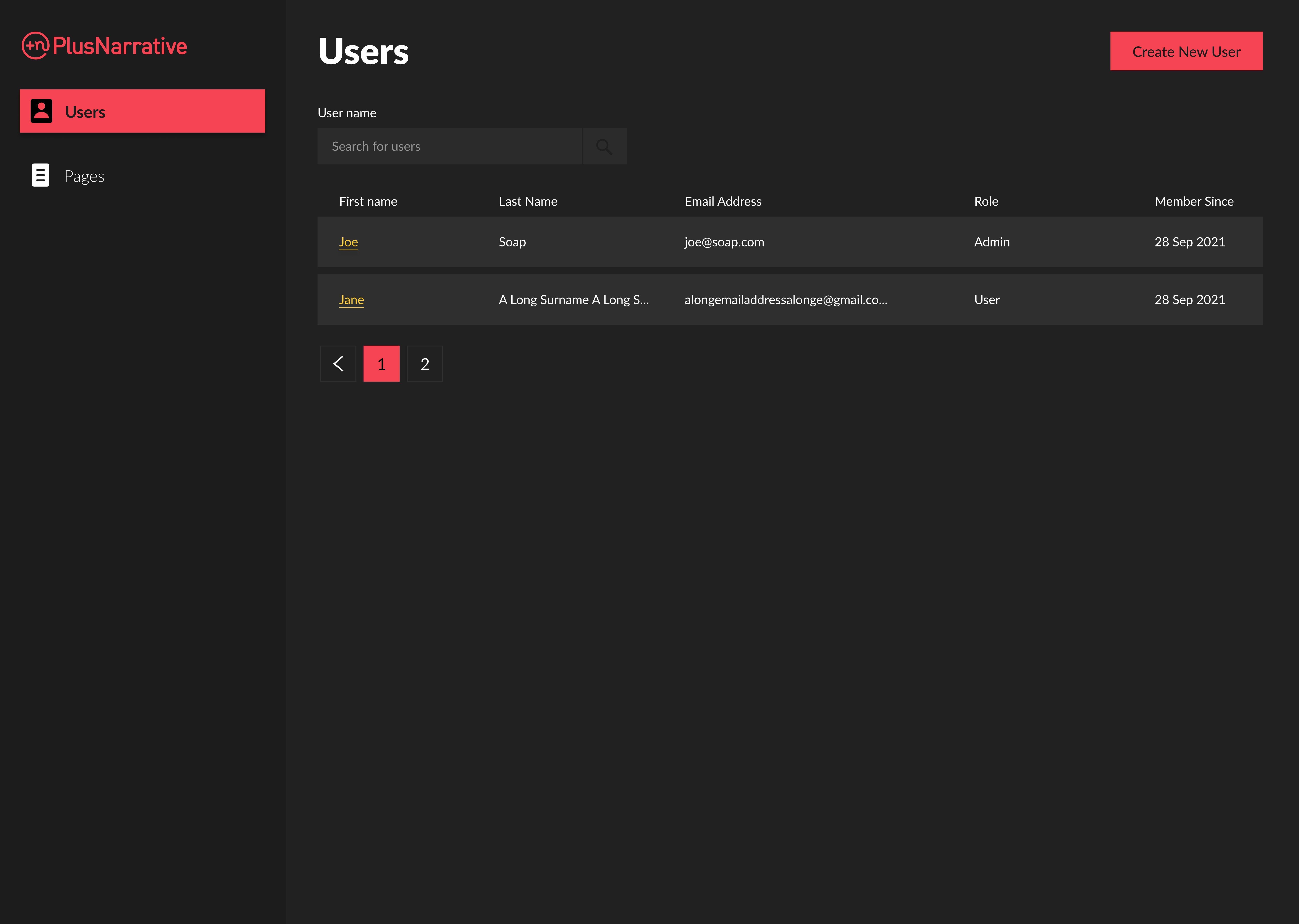1299x924 pixels.
Task: Open Jane's user profile link
Action: pyautogui.click(x=351, y=300)
